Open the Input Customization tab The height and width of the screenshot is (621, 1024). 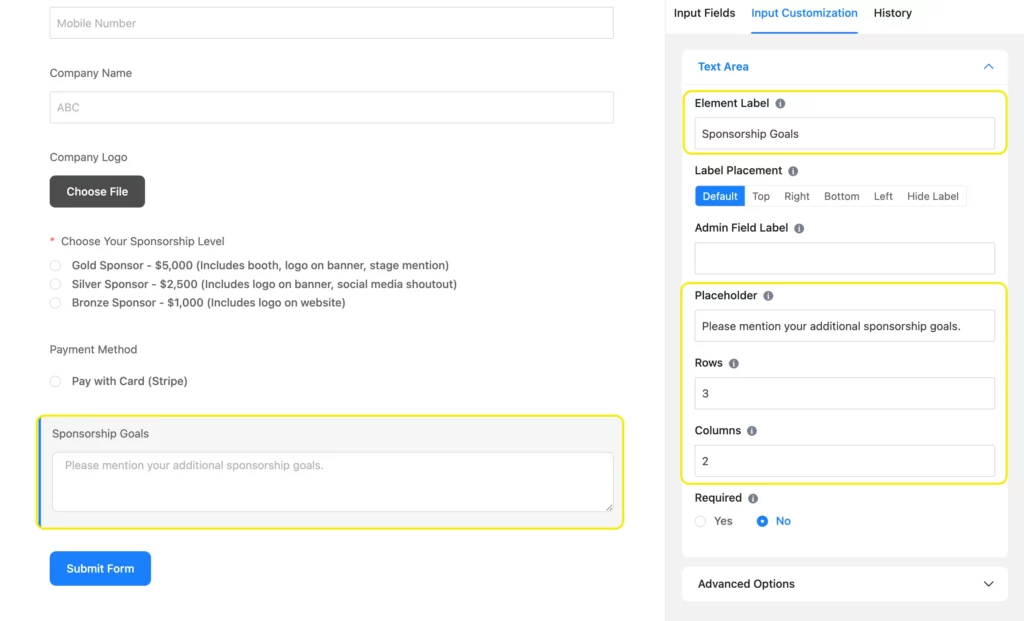[804, 13]
